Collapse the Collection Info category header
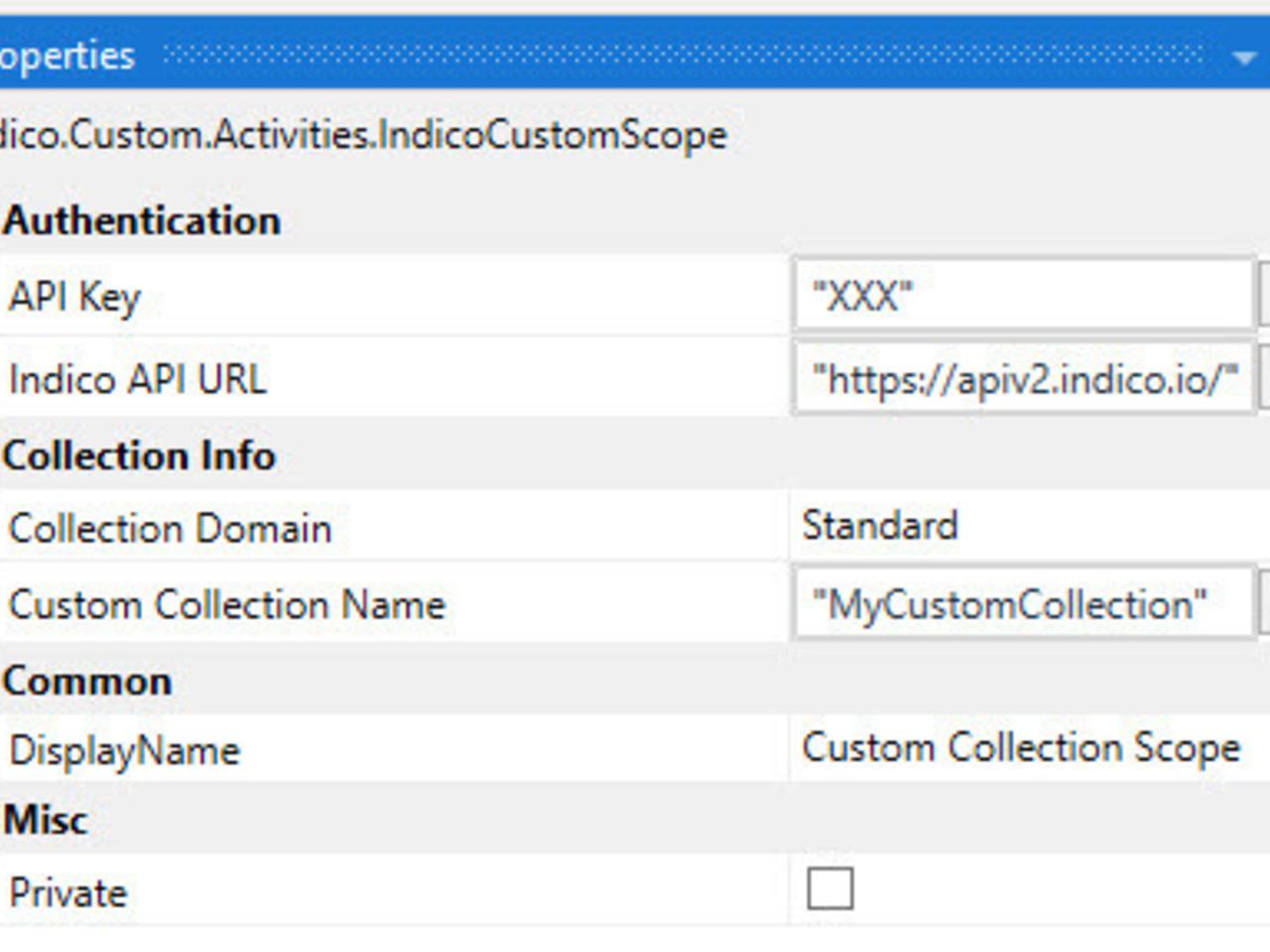This screenshot has height=952, width=1270. (139, 455)
